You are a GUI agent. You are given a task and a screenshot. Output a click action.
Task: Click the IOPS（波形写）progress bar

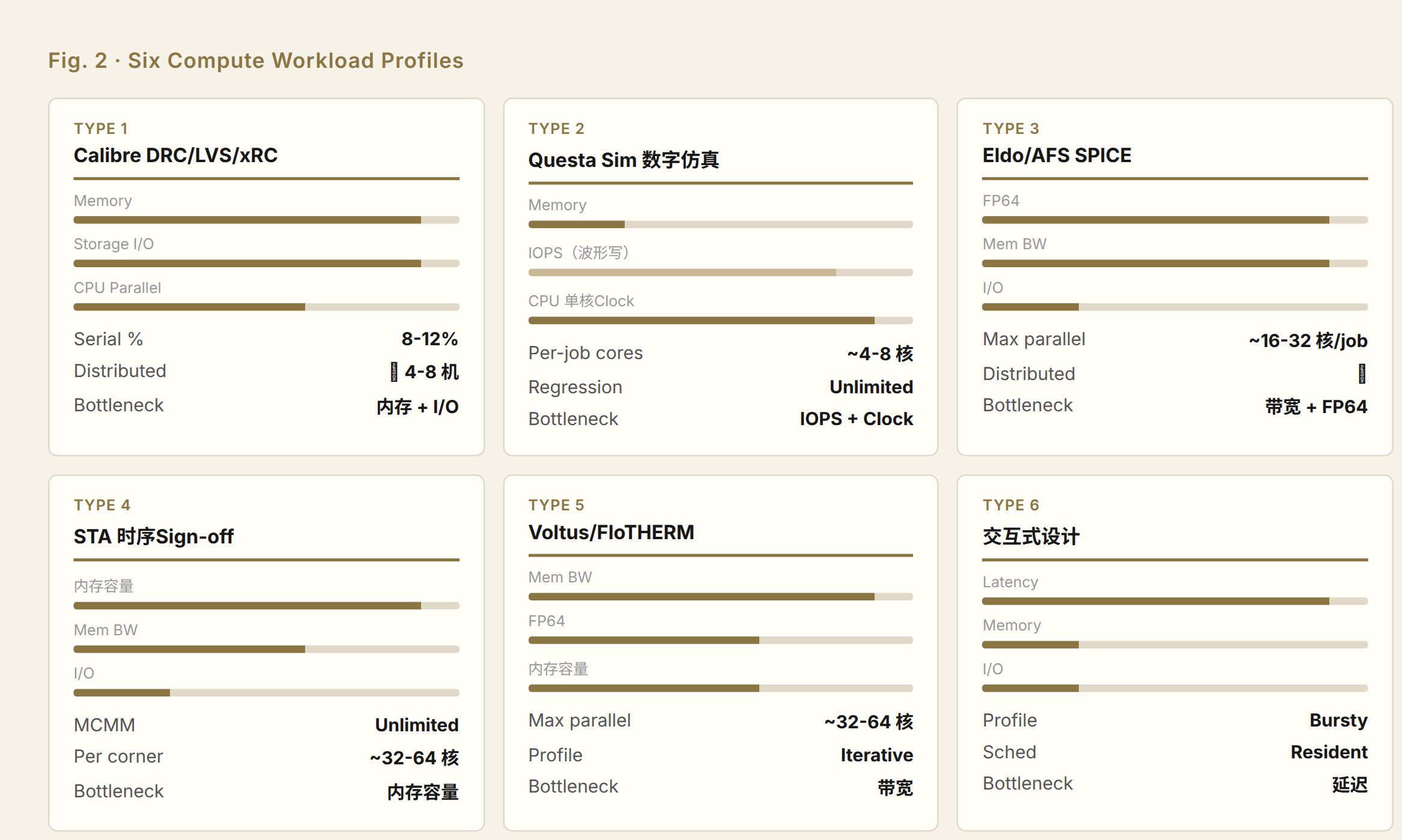coord(721,273)
